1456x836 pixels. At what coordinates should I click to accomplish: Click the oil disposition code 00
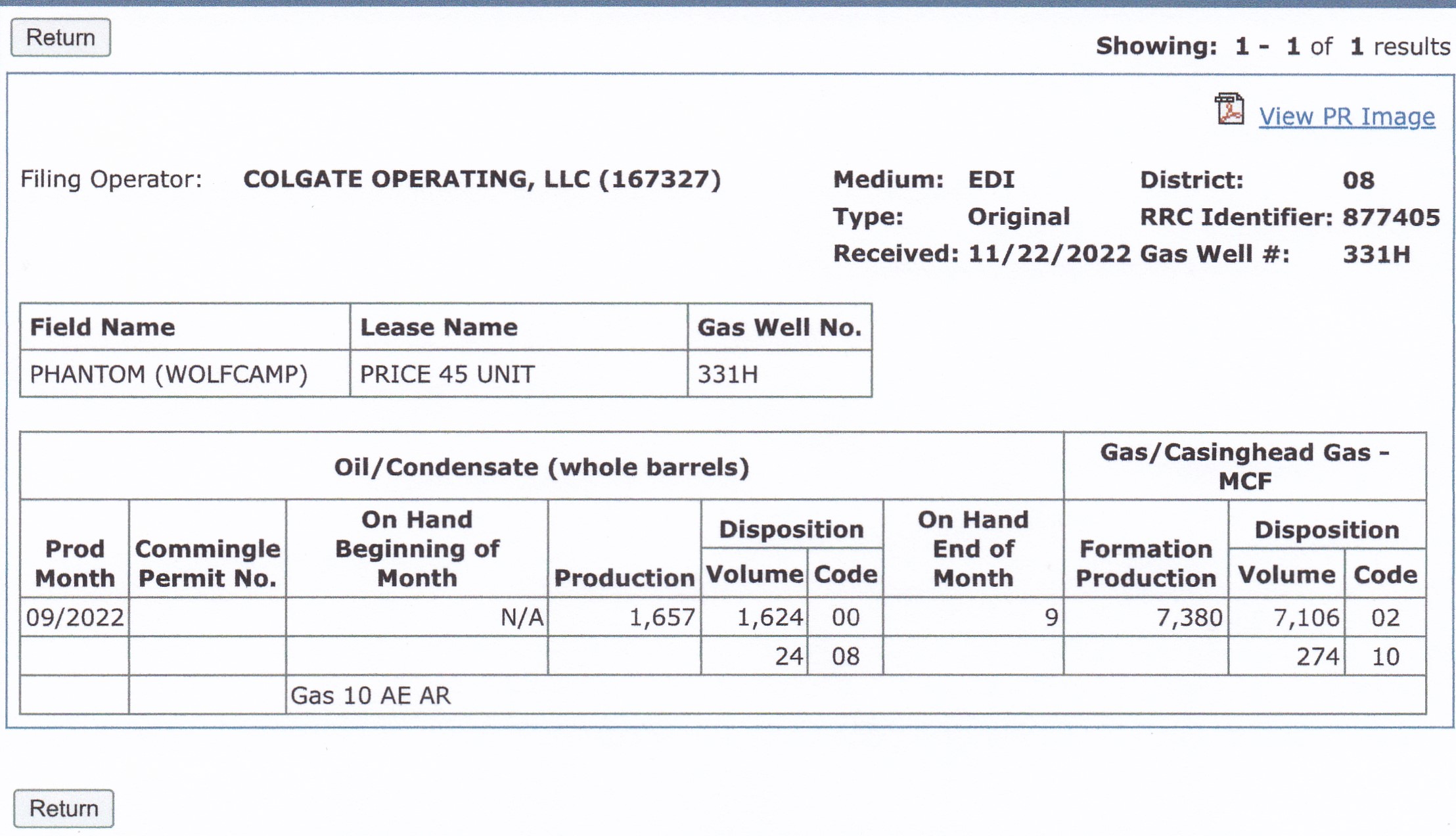pyautogui.click(x=845, y=617)
